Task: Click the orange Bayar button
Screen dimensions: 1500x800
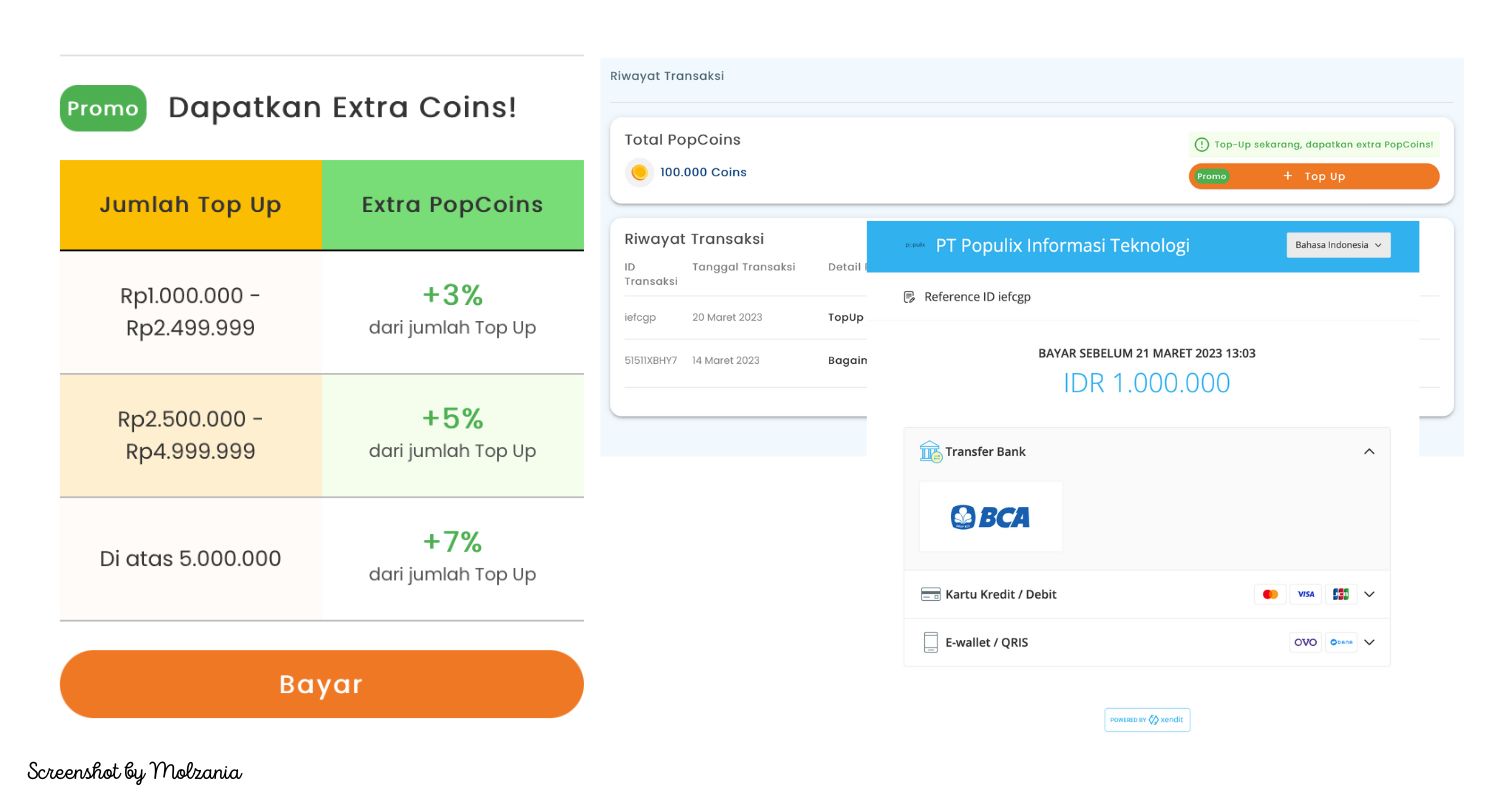Action: (321, 684)
